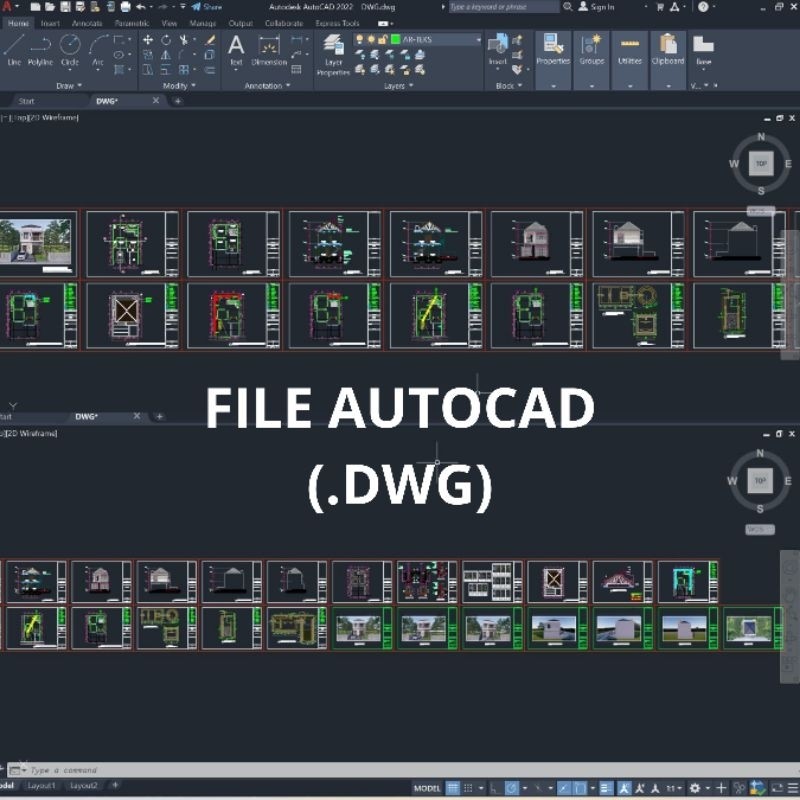The width and height of the screenshot is (800, 800).
Task: Click the customization hamburger icon in status bar
Action: (792, 788)
